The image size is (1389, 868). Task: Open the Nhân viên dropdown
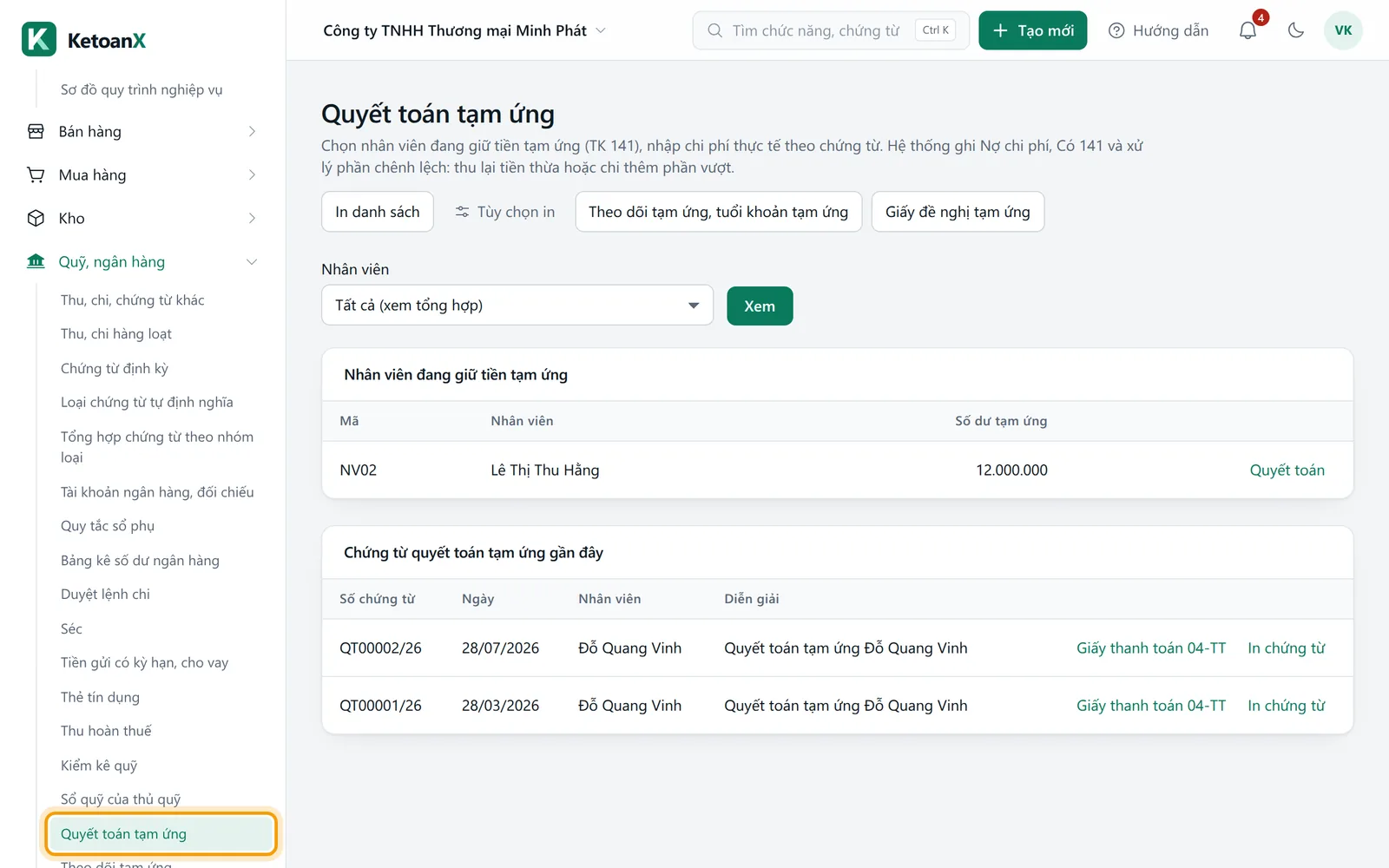coord(517,306)
